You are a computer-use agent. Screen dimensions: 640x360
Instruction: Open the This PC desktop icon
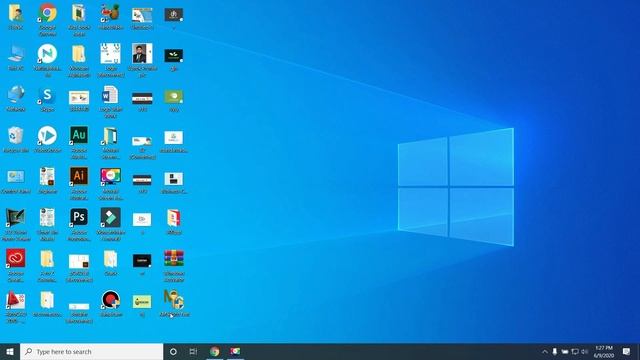click(x=16, y=54)
